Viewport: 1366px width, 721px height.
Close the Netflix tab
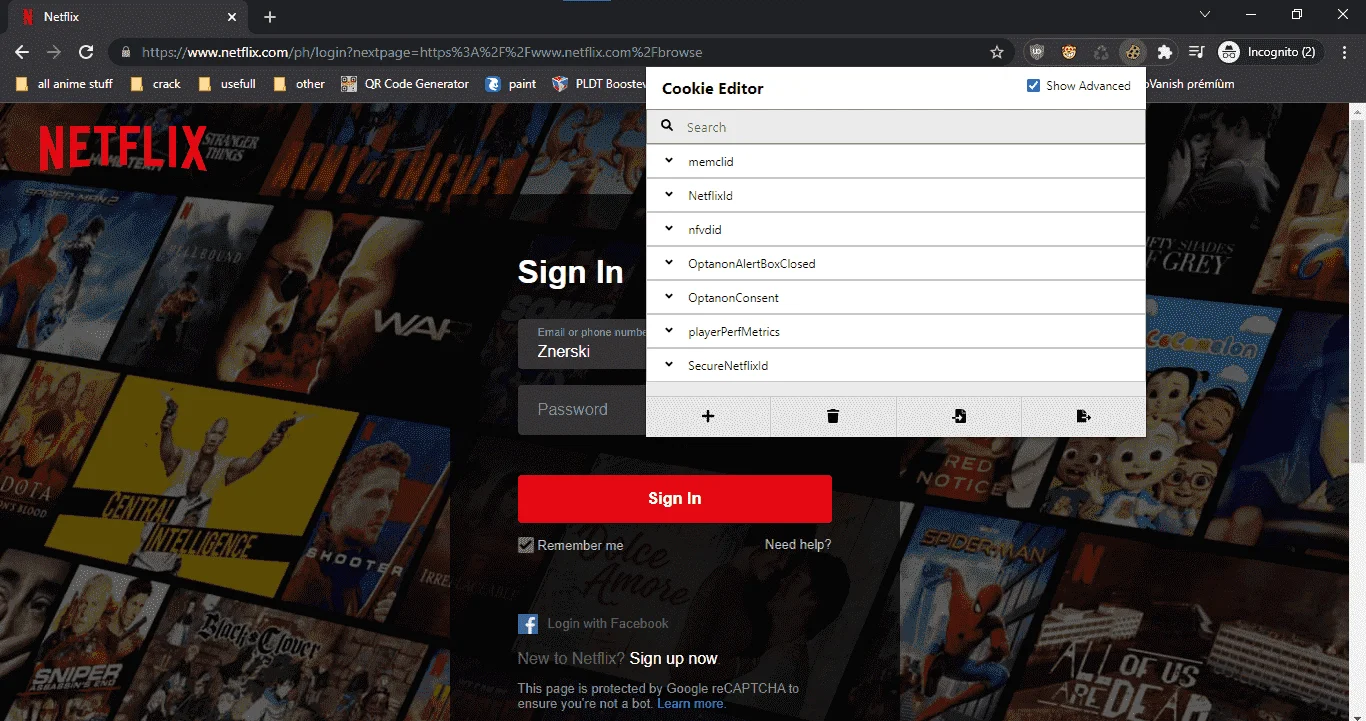(233, 17)
